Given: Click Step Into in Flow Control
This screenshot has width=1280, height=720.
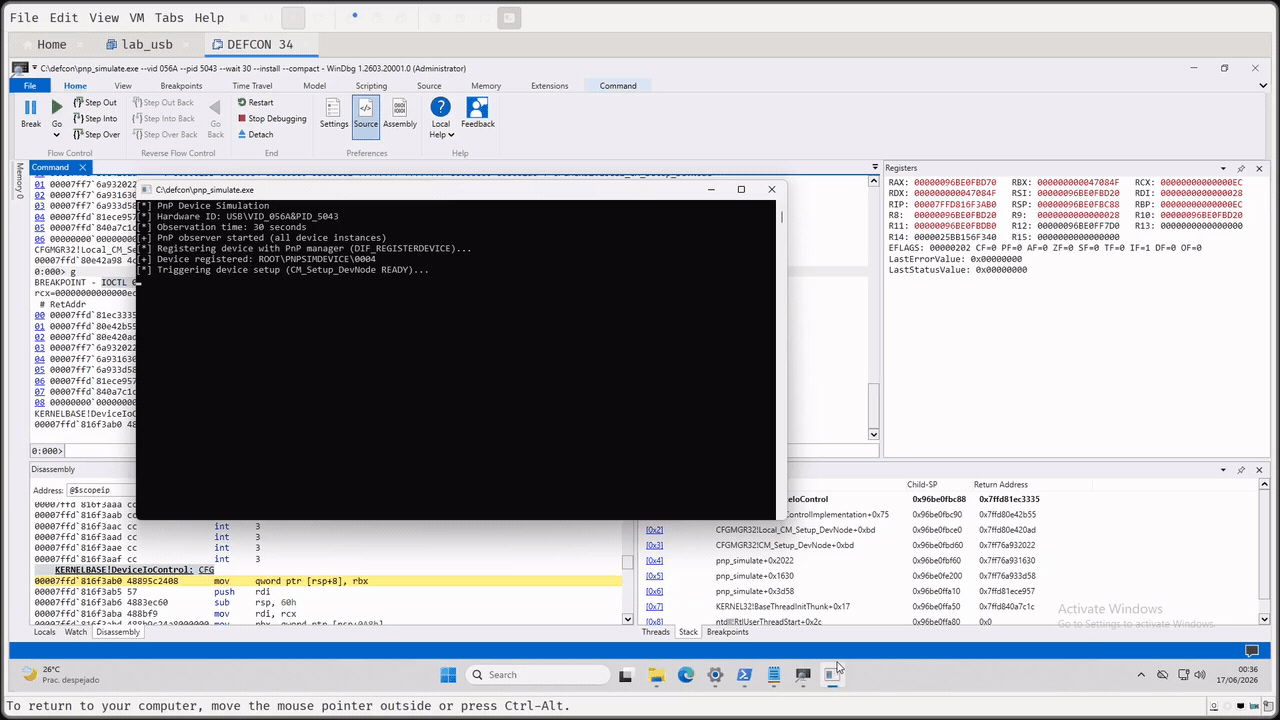Looking at the screenshot, I should coord(95,118).
